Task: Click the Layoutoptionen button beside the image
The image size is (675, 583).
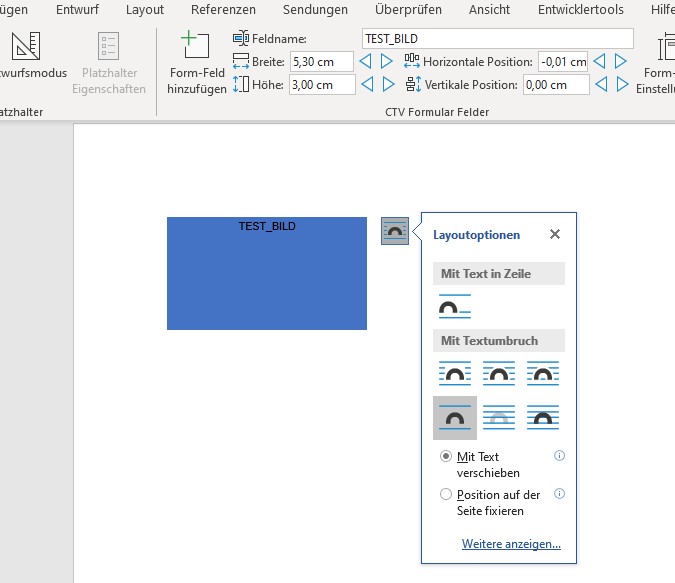Action: point(395,231)
